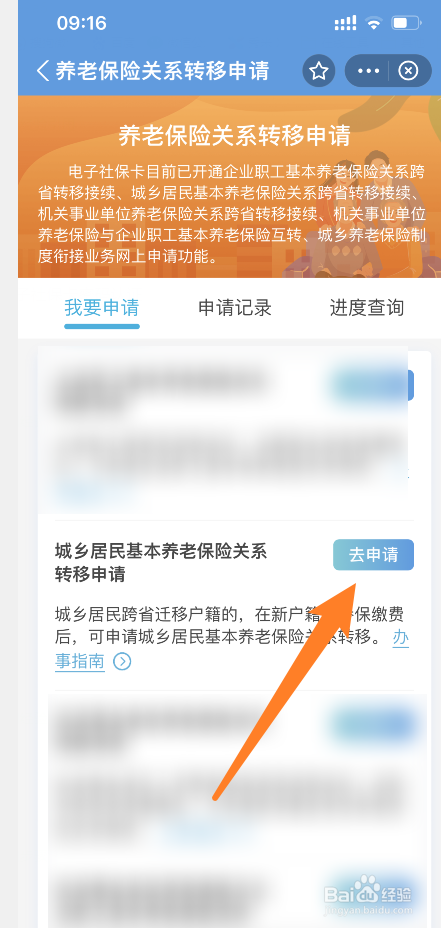Select the 我要申请 tab

(x=102, y=308)
